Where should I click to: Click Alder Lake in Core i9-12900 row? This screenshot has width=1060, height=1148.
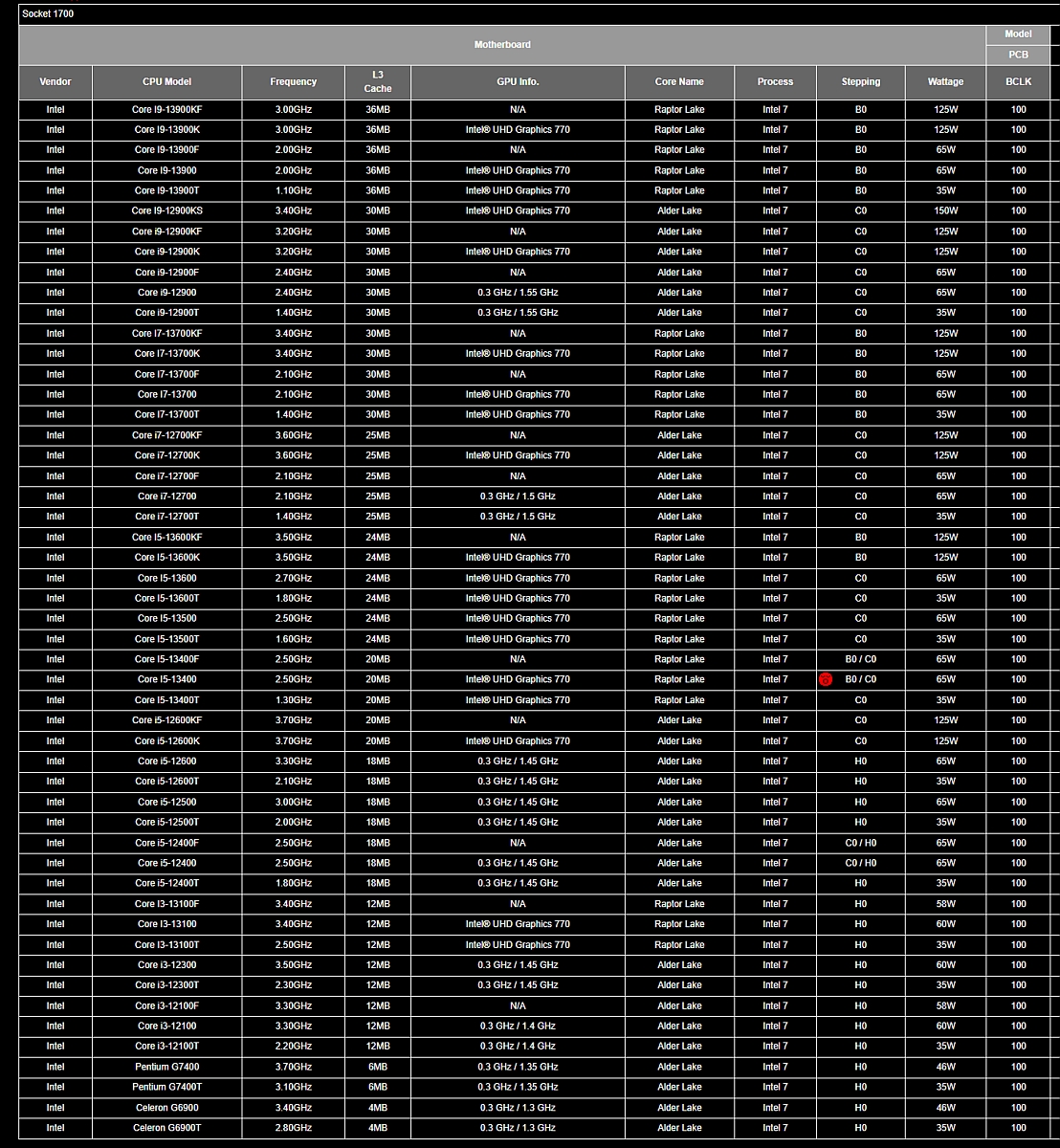click(679, 293)
